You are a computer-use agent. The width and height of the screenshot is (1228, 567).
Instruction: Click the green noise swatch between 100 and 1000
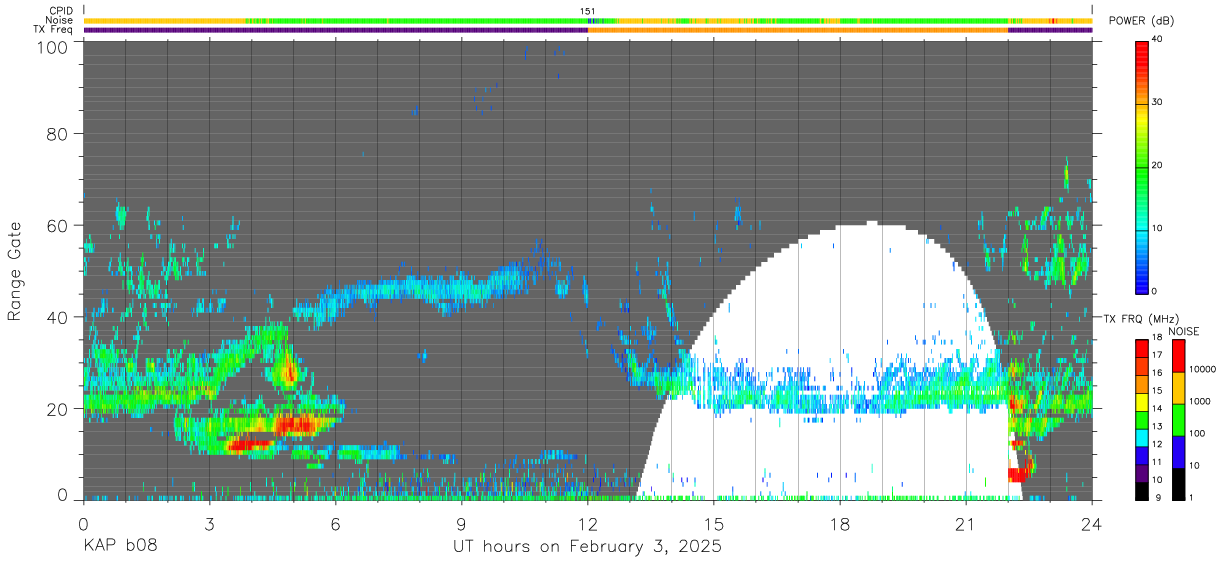pyautogui.click(x=1177, y=419)
